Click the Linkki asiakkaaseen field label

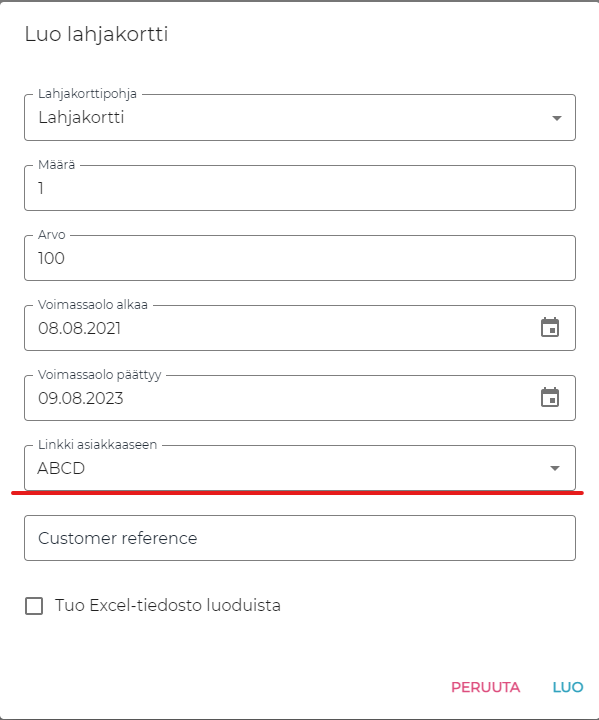pos(97,444)
